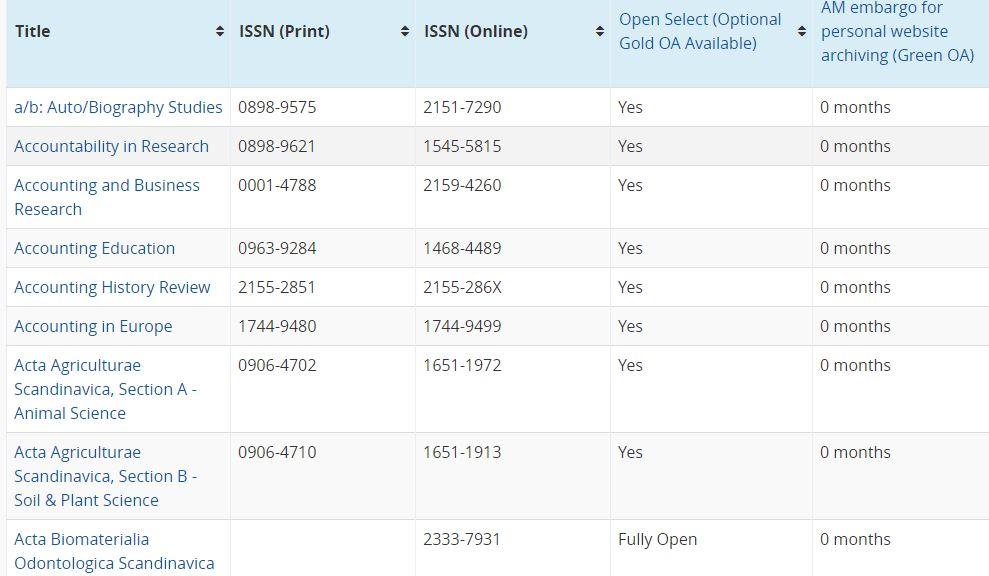The width and height of the screenshot is (989, 576).
Task: Select print ISSN 0963-9284
Action: pyautogui.click(x=277, y=249)
